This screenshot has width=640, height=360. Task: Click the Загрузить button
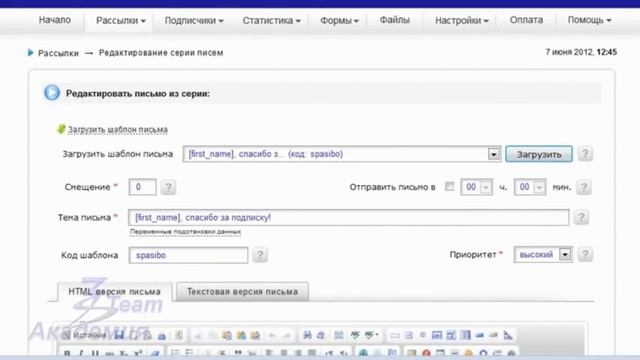539,154
